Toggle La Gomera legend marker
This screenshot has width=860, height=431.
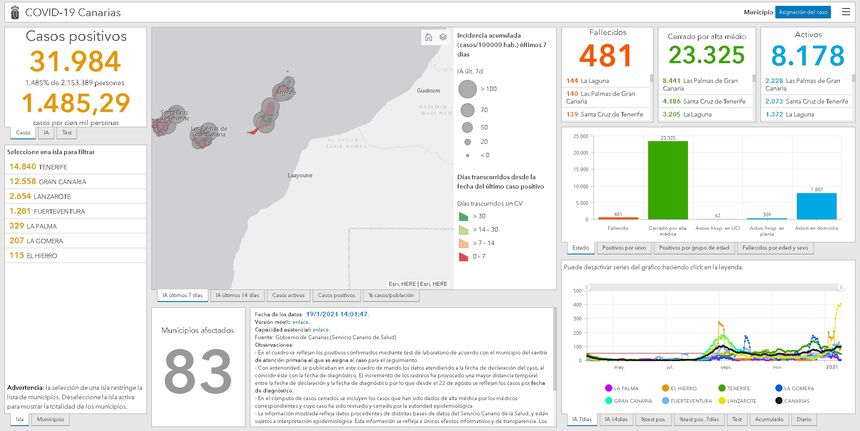point(779,388)
